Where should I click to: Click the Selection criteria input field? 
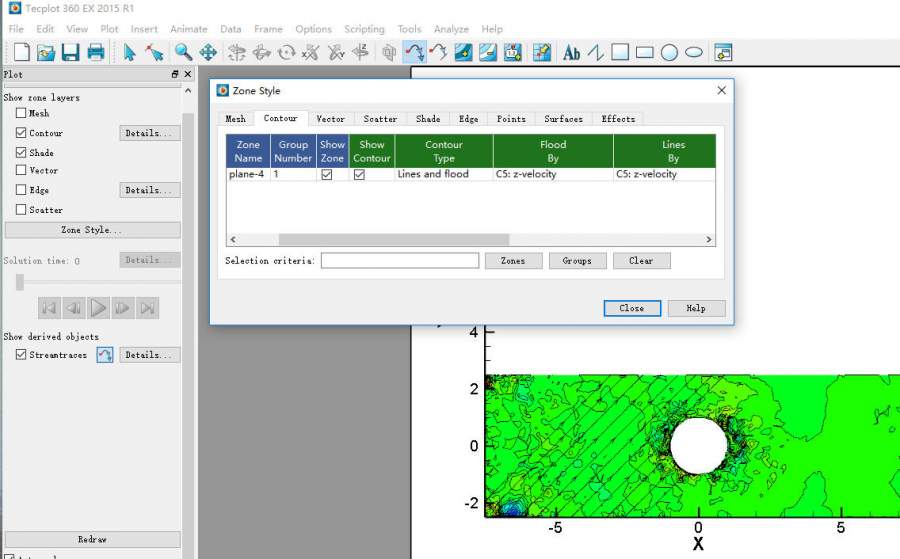point(400,261)
